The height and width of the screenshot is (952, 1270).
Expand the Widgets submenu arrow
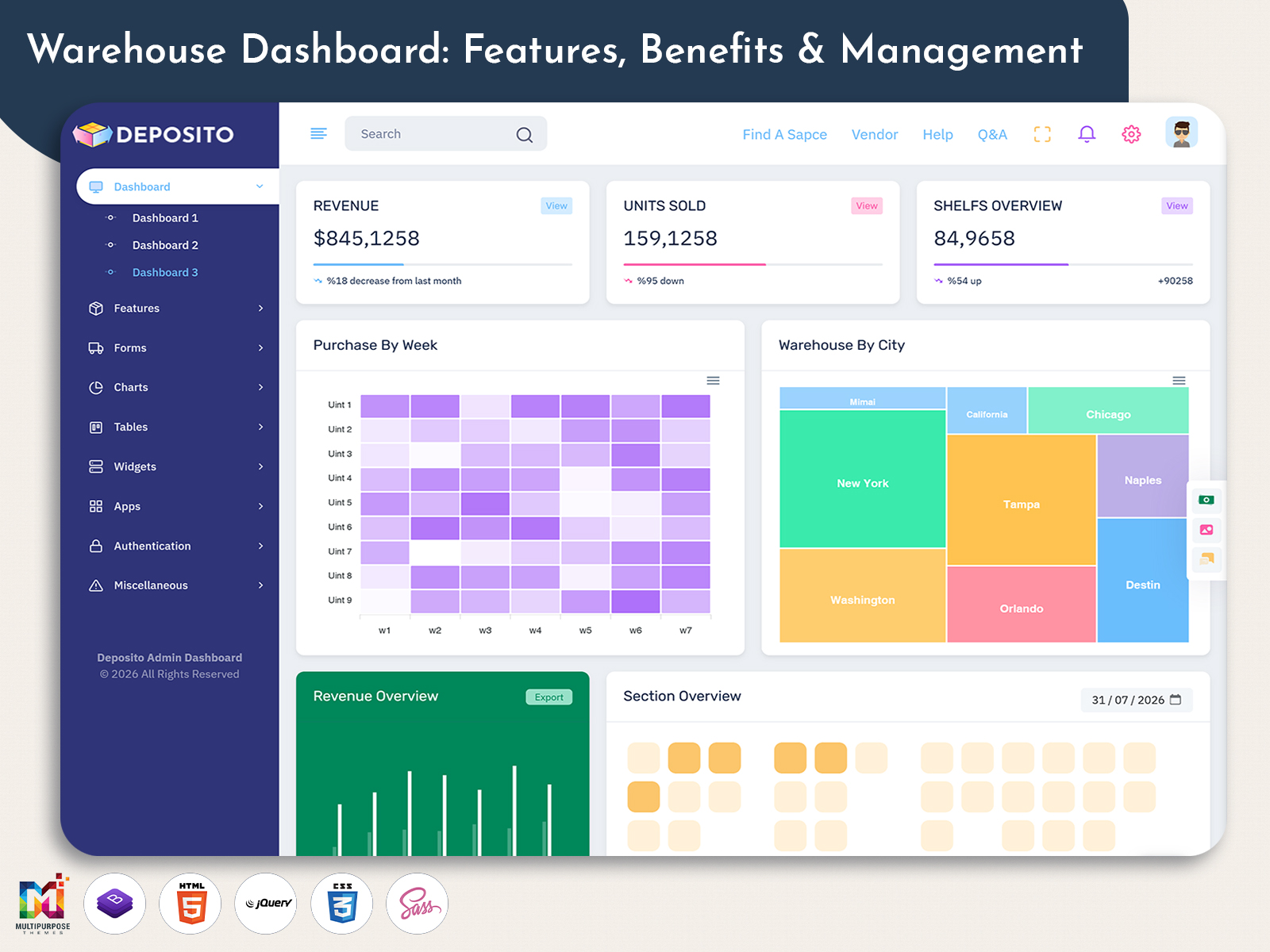click(260, 466)
